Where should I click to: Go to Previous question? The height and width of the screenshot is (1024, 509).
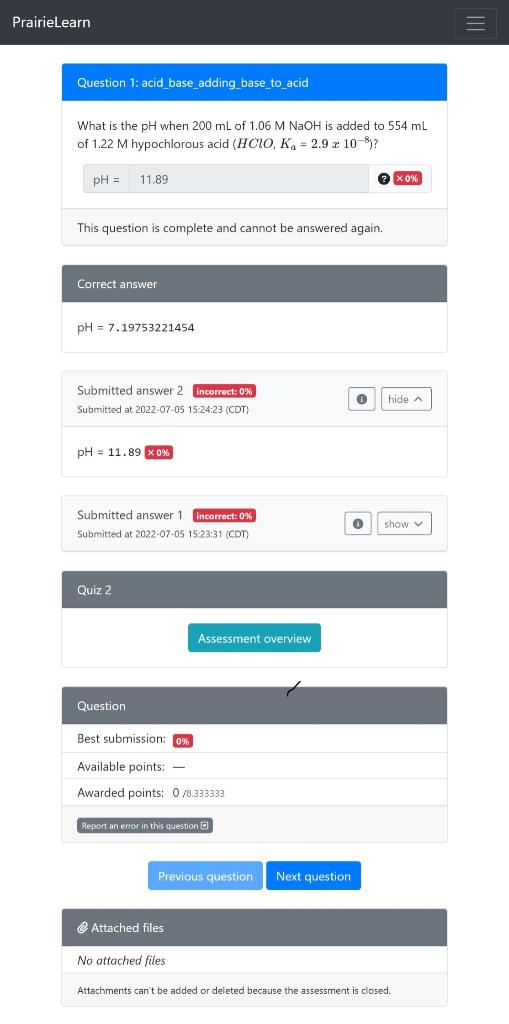pos(205,876)
